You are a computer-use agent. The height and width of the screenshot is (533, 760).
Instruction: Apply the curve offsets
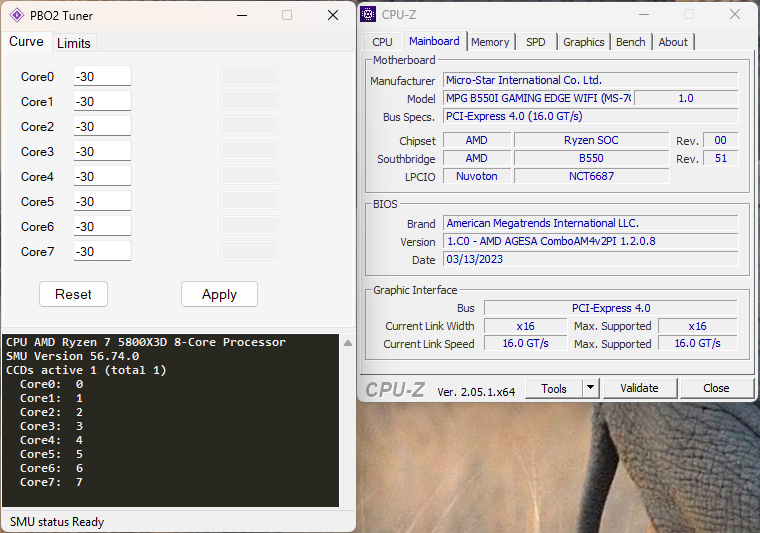click(x=219, y=294)
